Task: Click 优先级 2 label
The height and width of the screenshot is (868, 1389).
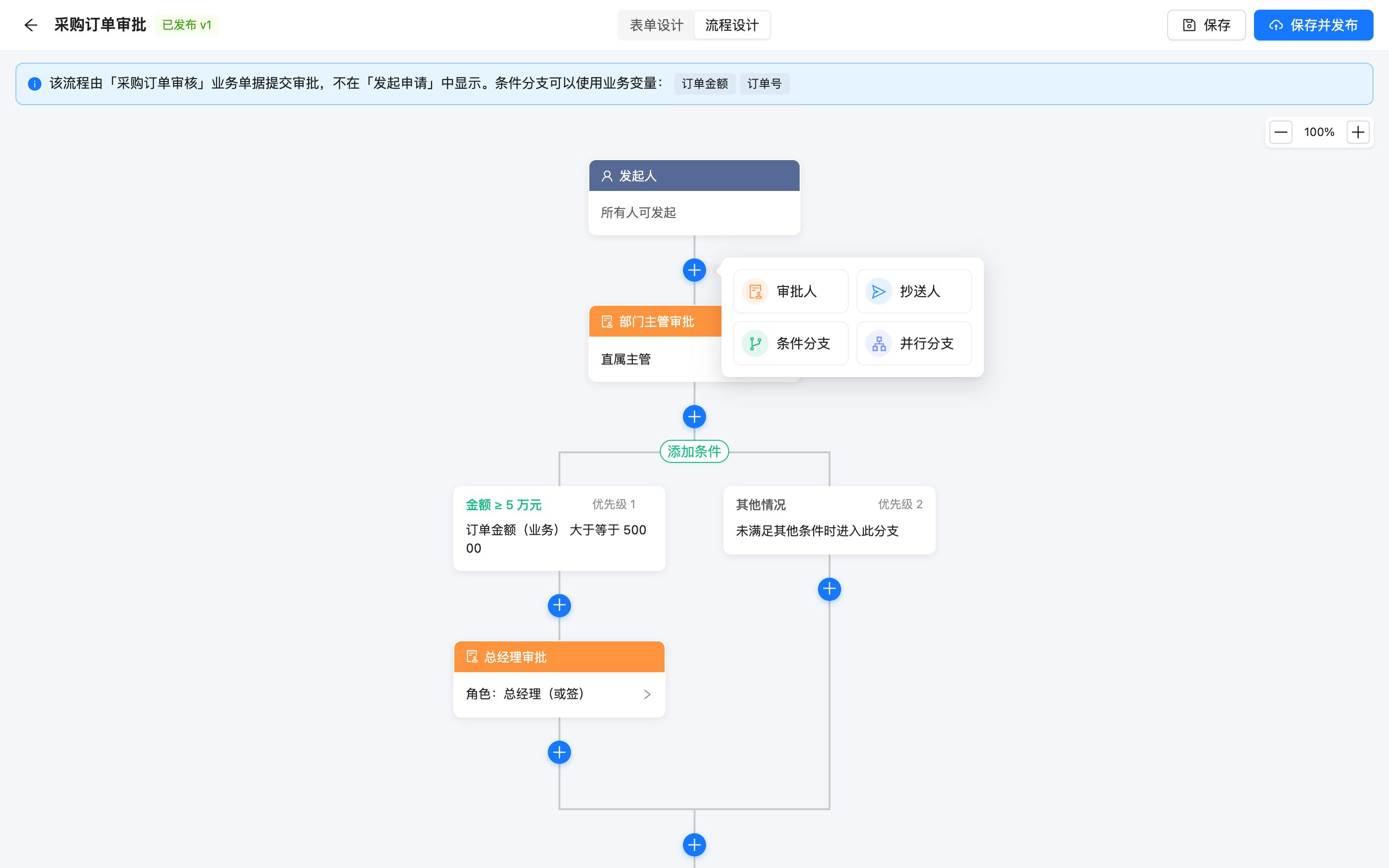Action: click(x=900, y=504)
